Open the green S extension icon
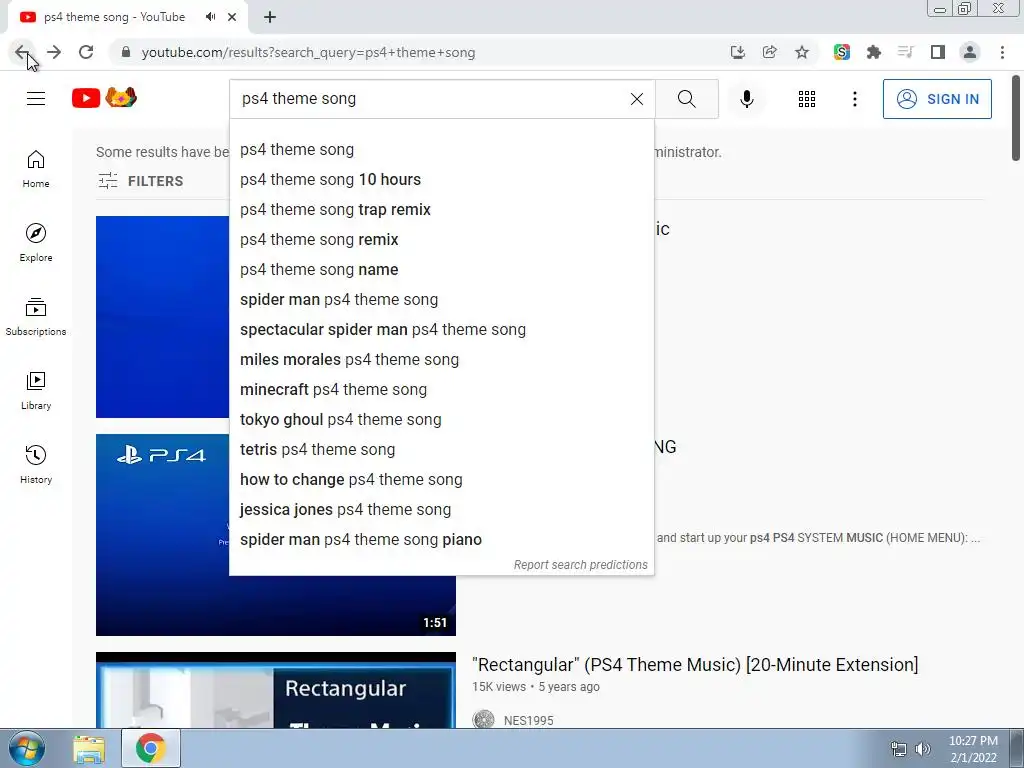This screenshot has height=768, width=1024. point(842,52)
